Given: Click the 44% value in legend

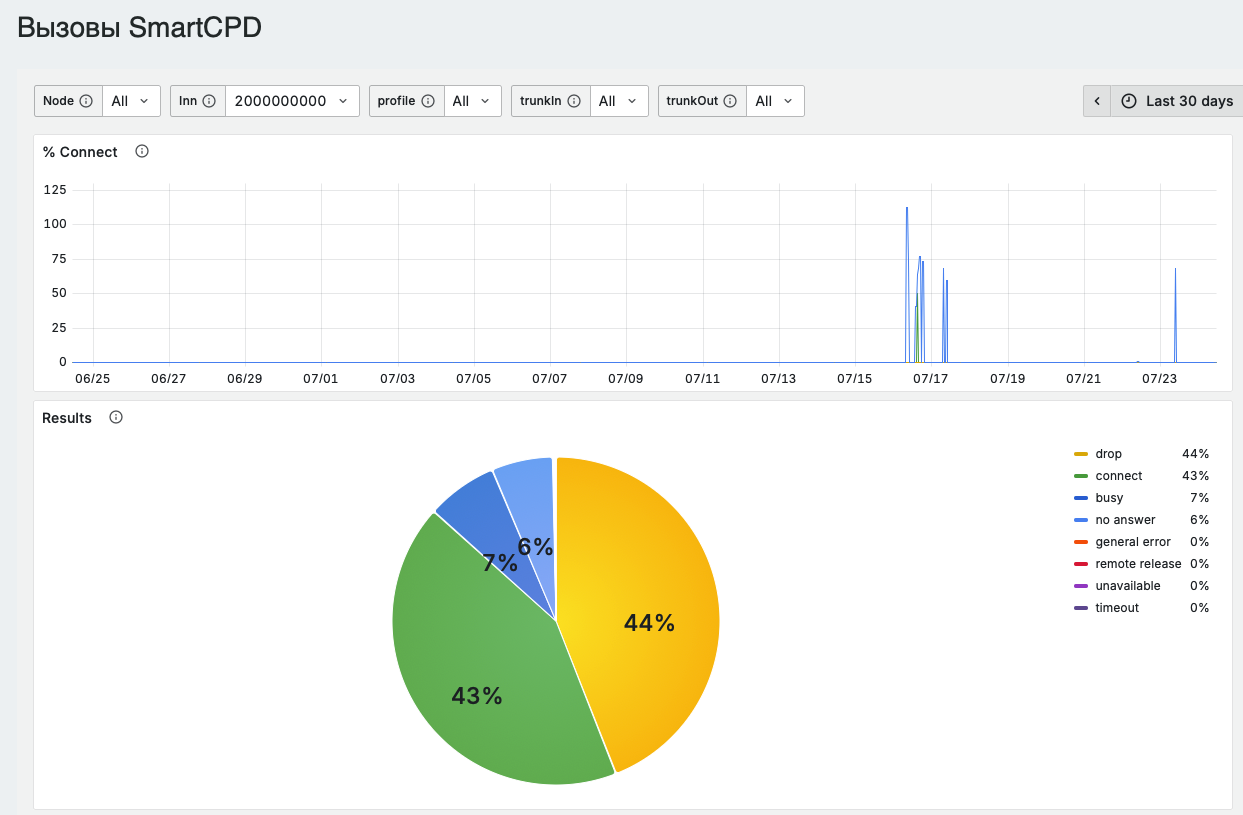Looking at the screenshot, I should pyautogui.click(x=1195, y=454).
